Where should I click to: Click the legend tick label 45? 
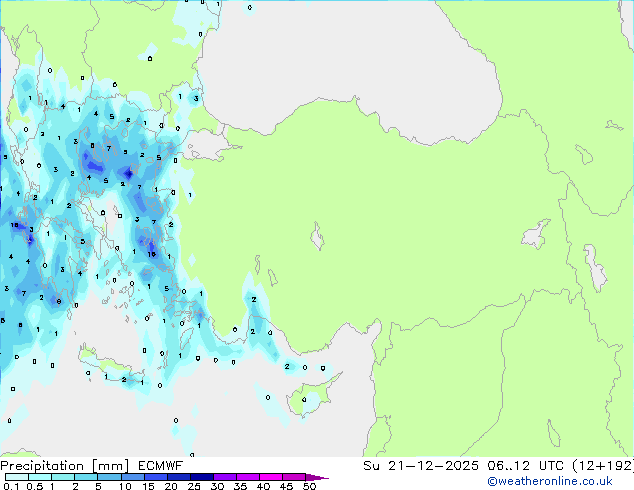[x=286, y=486]
